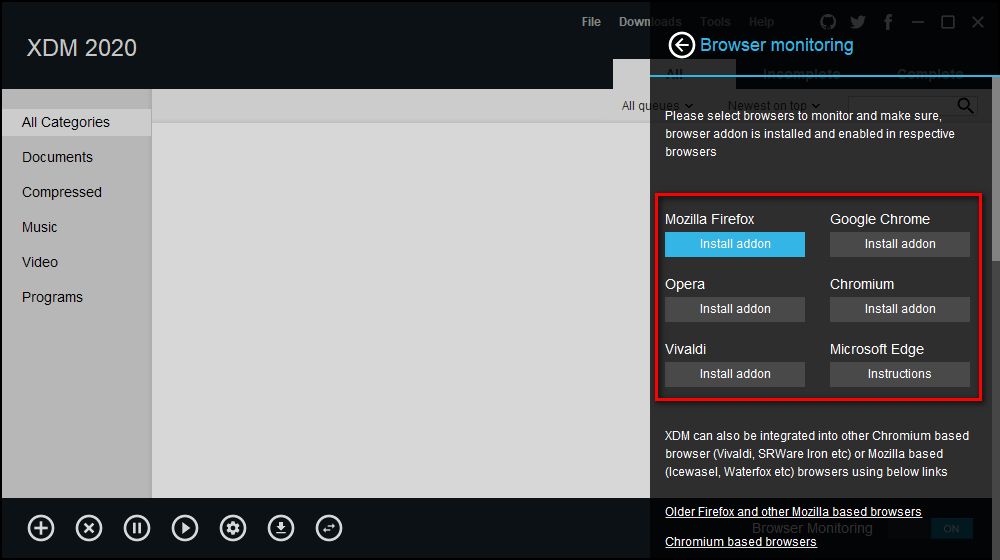Install addon for Vivaldi

coord(735,374)
